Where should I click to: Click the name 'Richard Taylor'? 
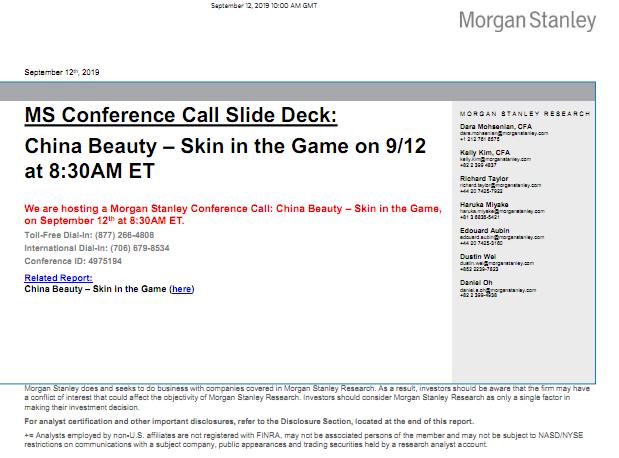point(484,179)
